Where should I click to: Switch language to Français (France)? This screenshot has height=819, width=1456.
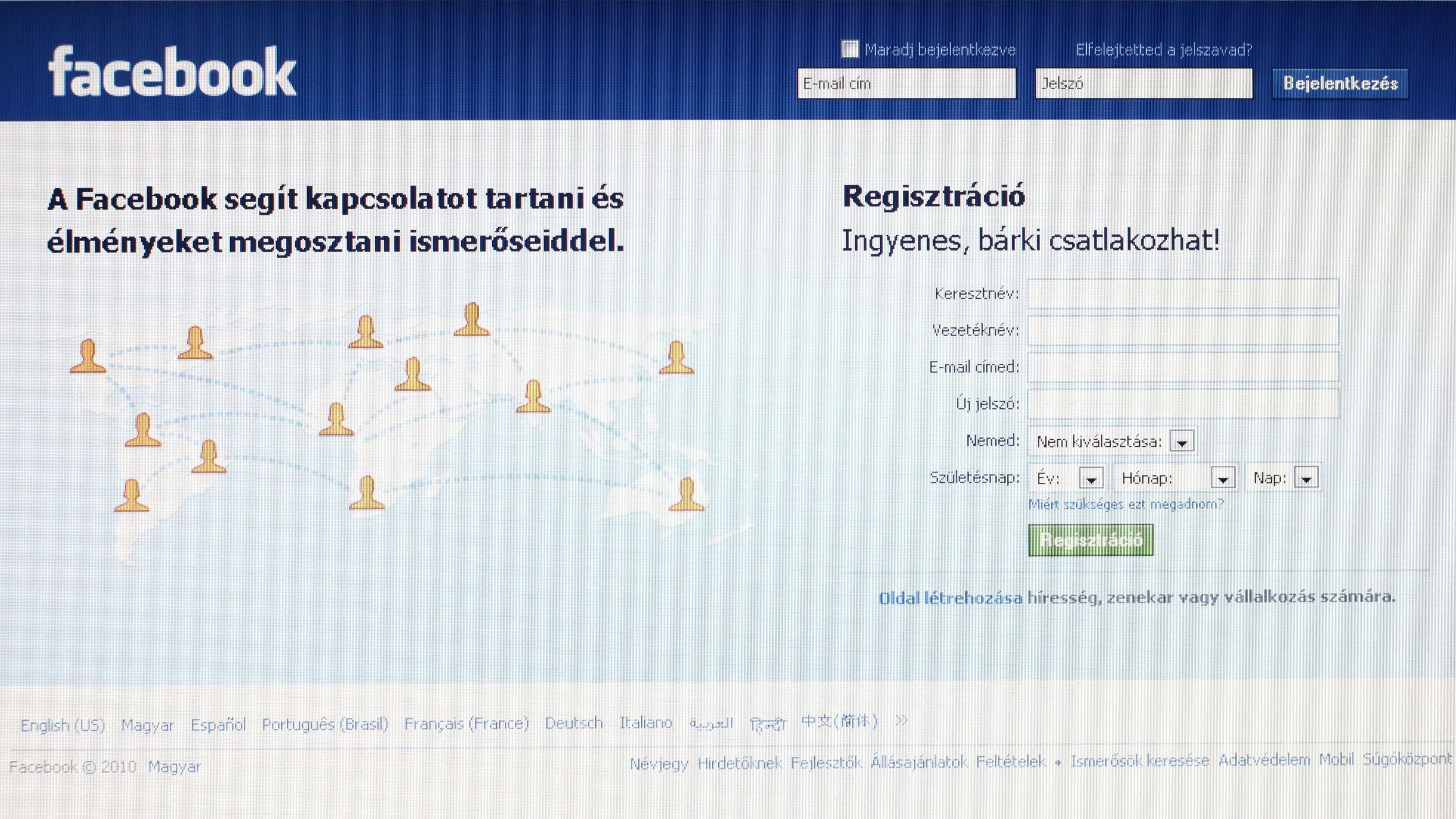coord(467,723)
